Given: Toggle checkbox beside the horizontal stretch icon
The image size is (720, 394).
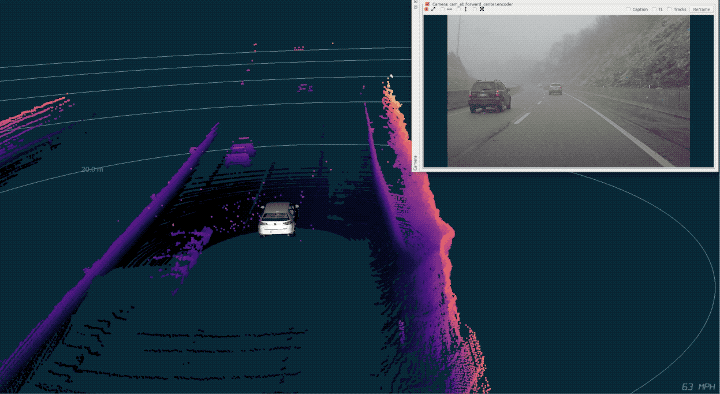Looking at the screenshot, I should (443, 9).
